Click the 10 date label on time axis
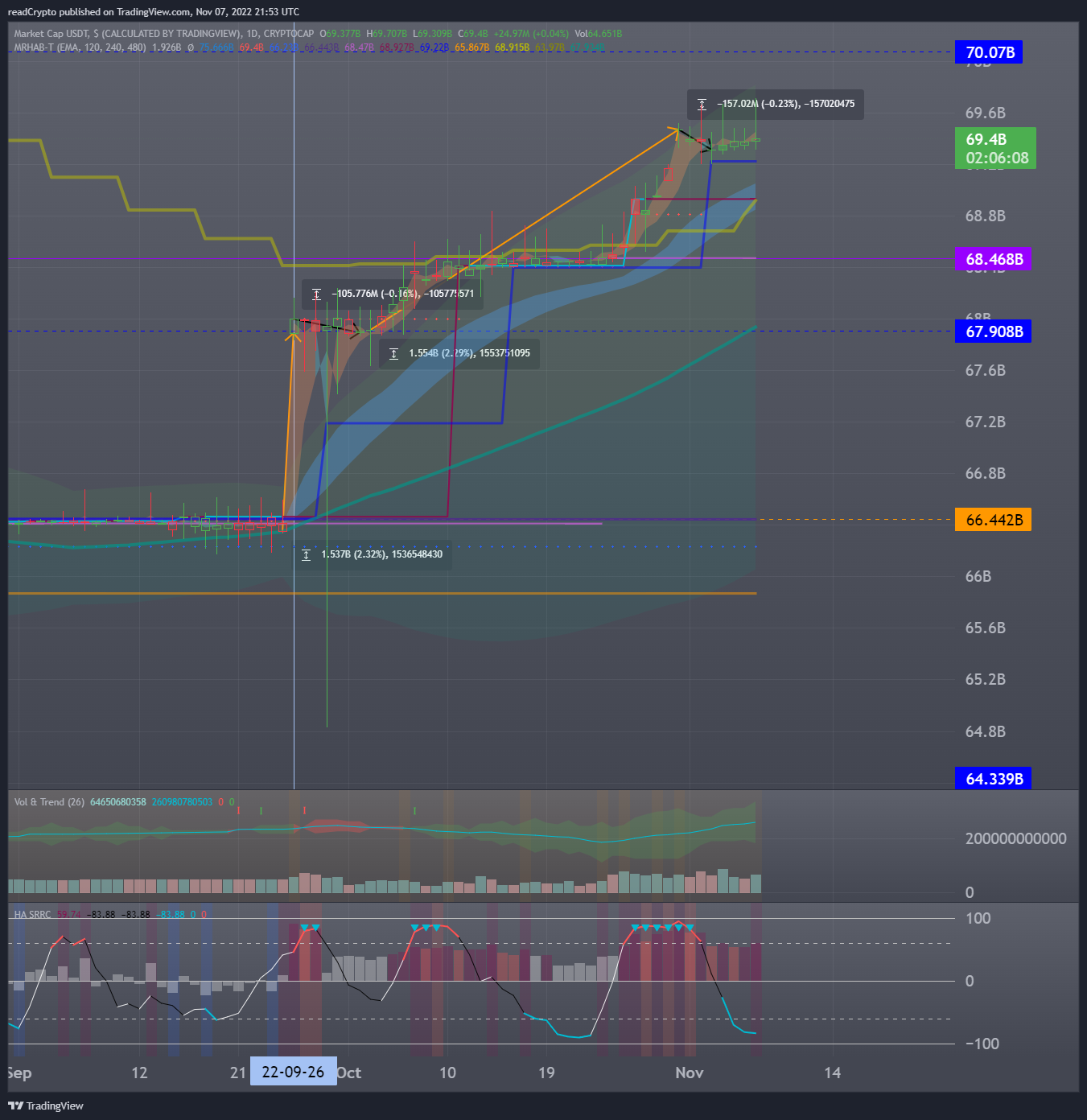Screen dimensions: 1087x1120 click(447, 1073)
